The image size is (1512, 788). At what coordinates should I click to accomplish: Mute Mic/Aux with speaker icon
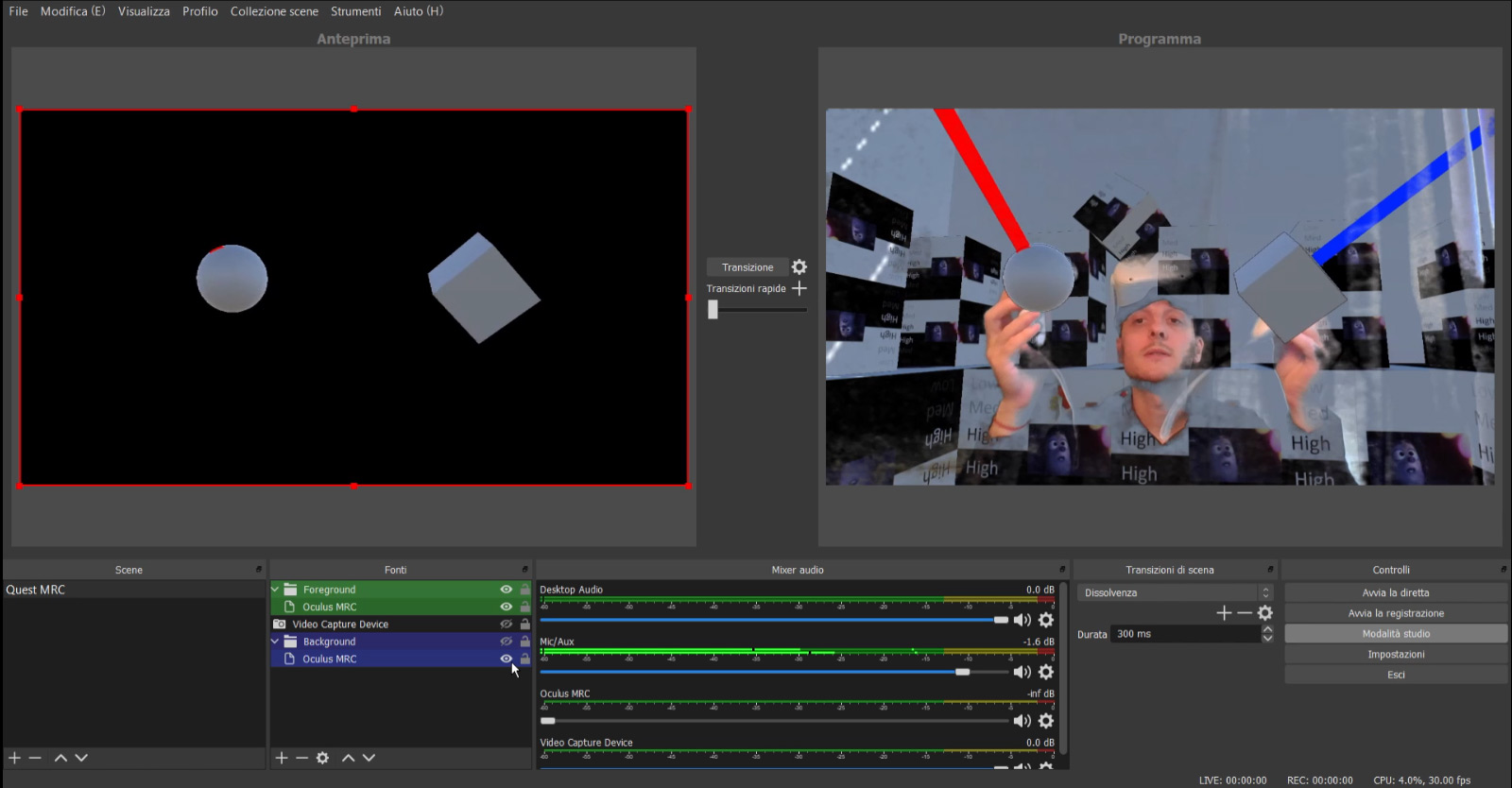pos(1022,672)
